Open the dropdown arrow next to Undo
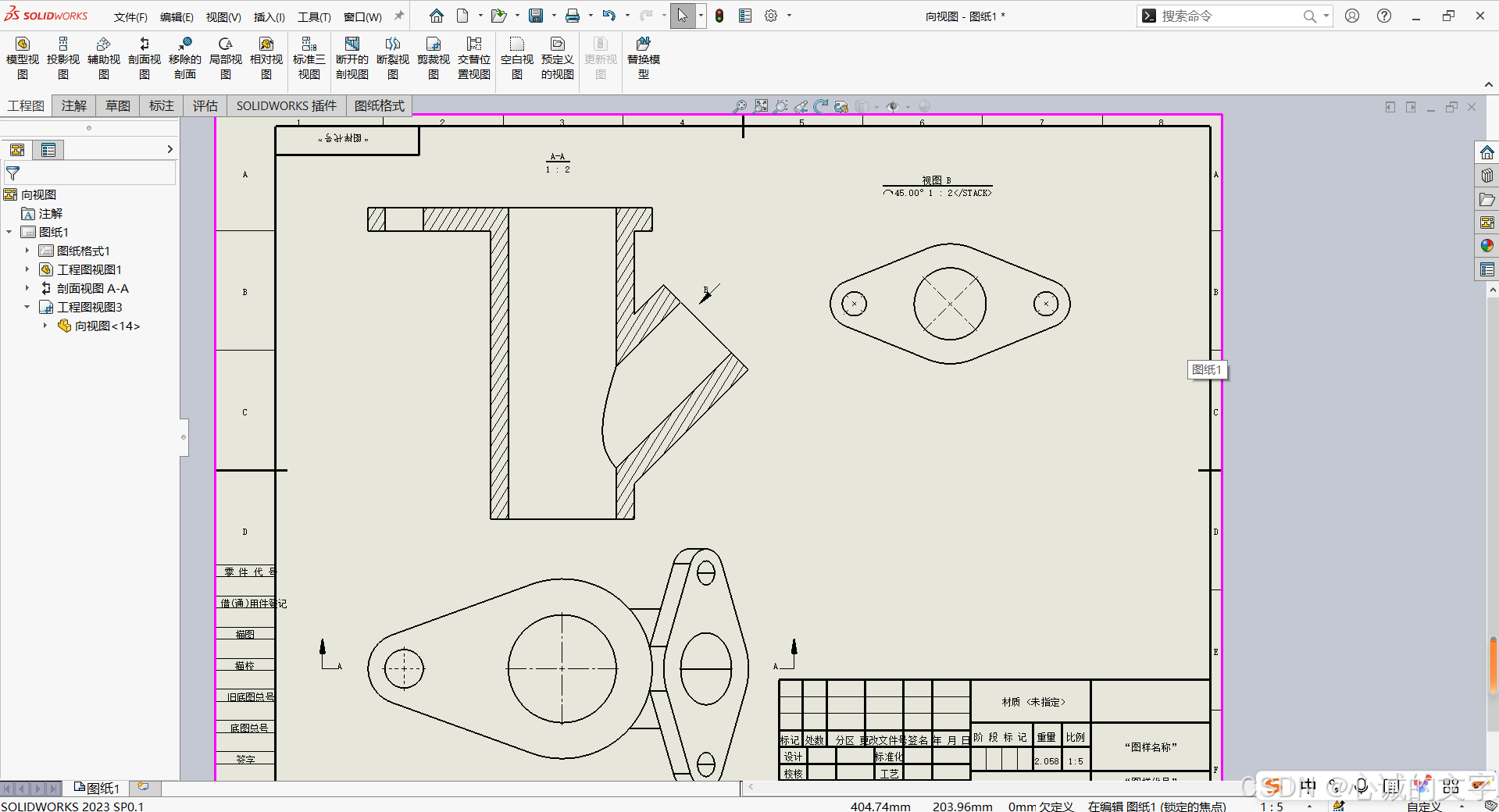Image resolution: width=1499 pixels, height=812 pixels. click(627, 16)
